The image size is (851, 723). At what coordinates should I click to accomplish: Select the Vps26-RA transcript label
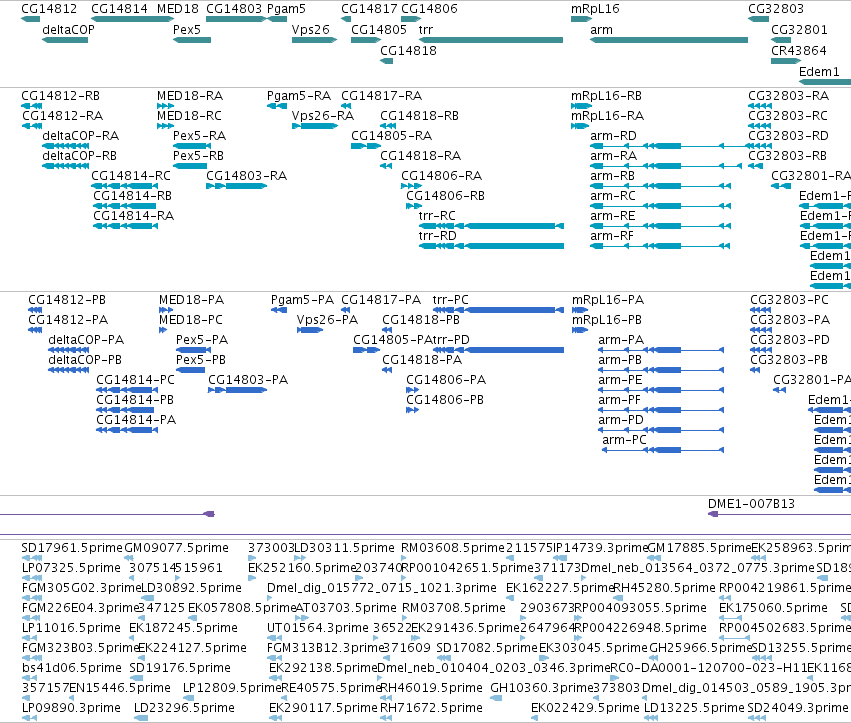[322, 116]
